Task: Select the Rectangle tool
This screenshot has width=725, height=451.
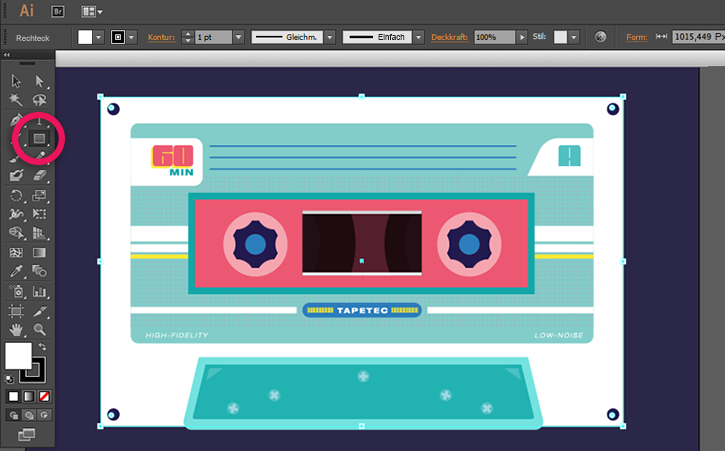Action: coord(39,138)
